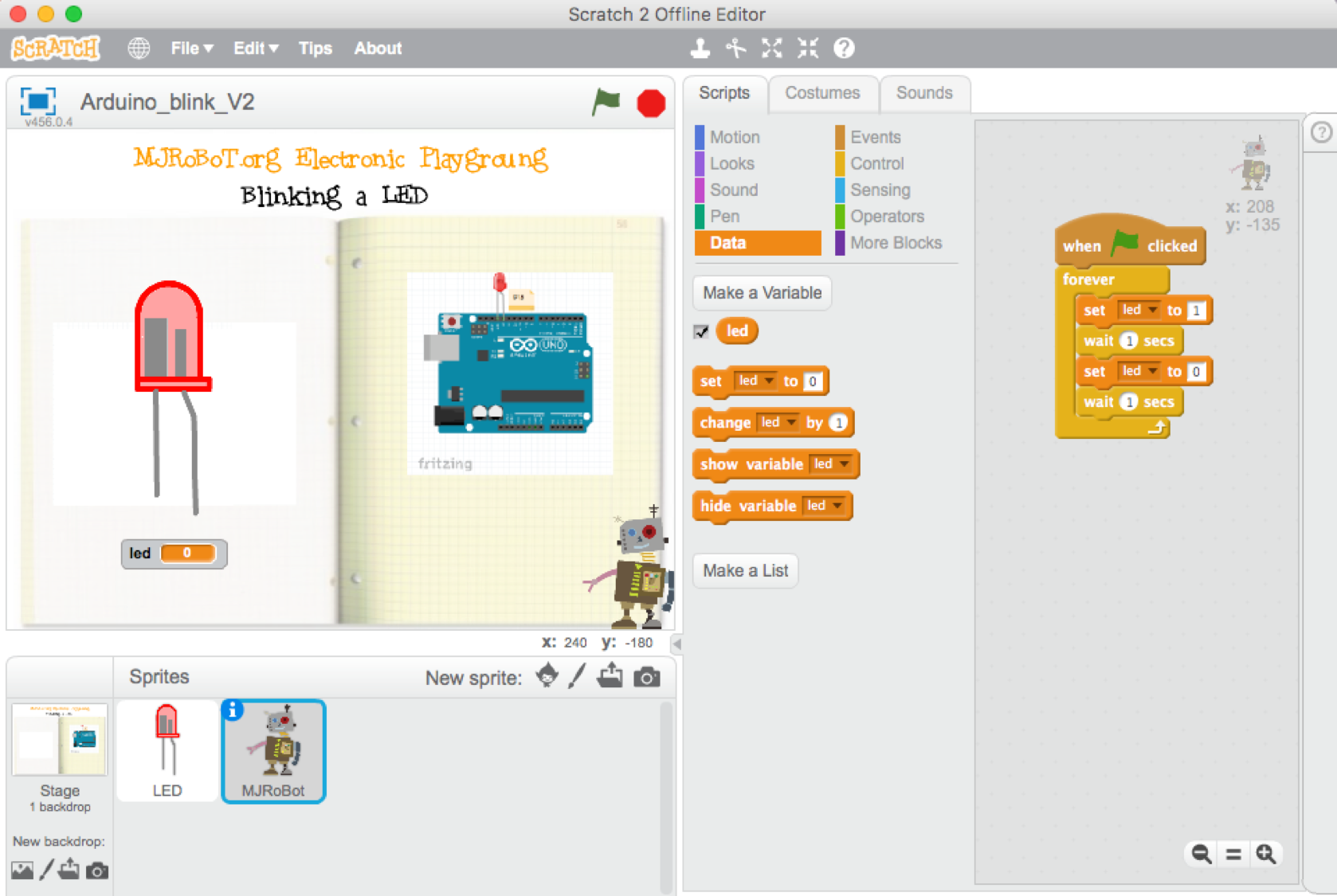The image size is (1337, 896).
Task: Click project title Arduino_blink_V2
Action: coord(167,102)
